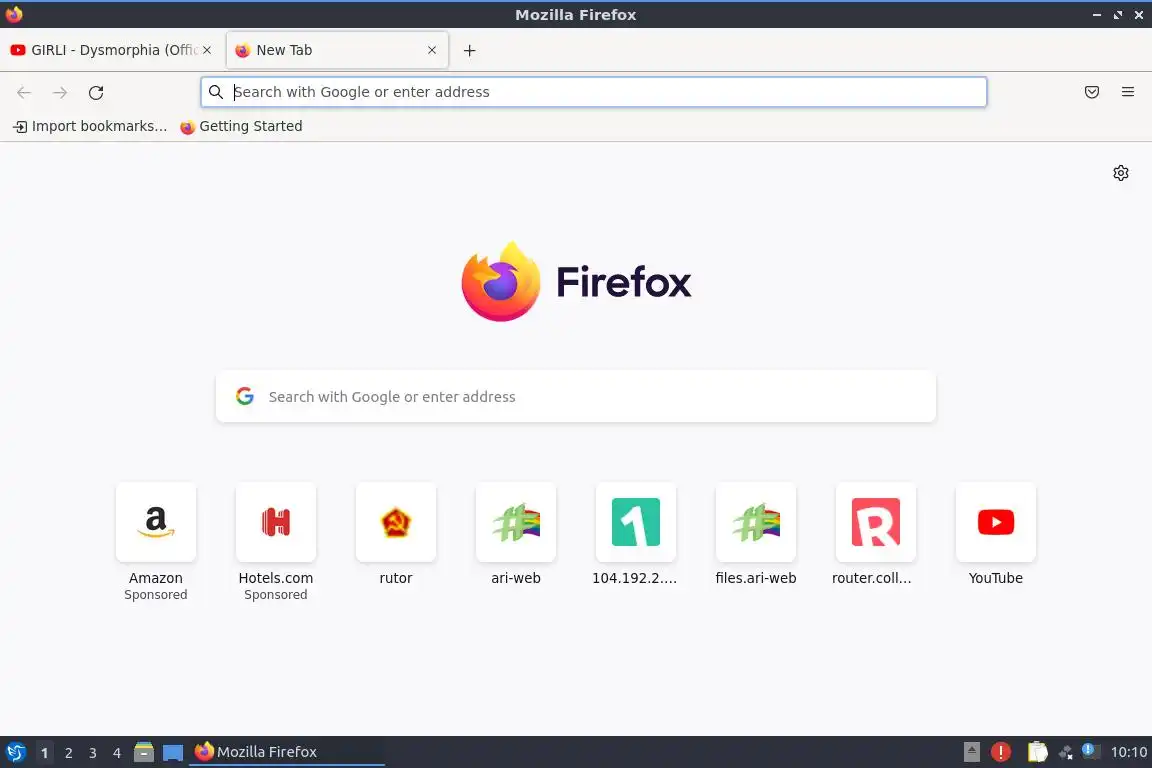Click the blue update notifier tray icon
The height and width of the screenshot is (768, 1152).
click(1091, 751)
